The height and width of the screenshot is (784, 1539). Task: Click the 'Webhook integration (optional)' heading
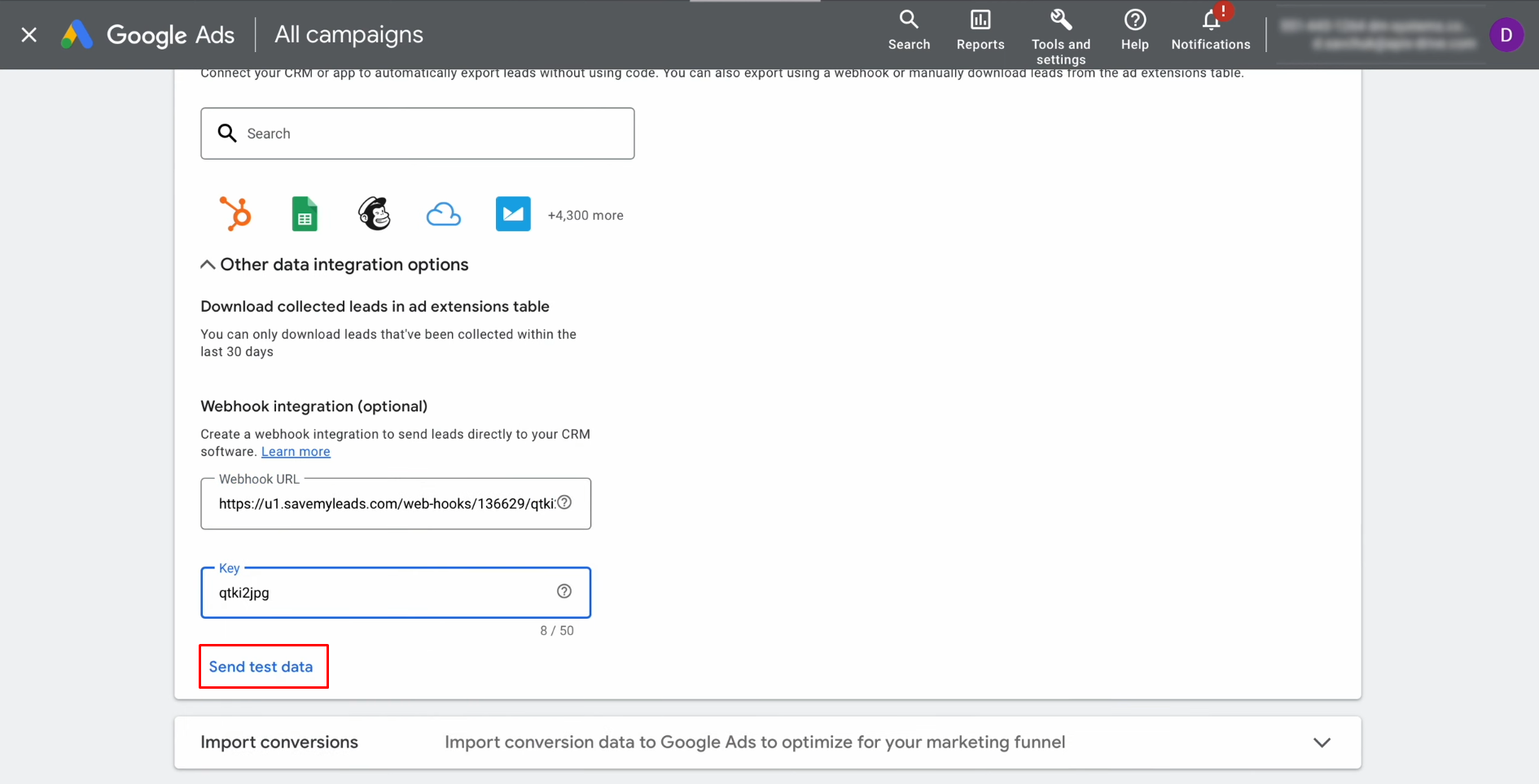(x=314, y=406)
